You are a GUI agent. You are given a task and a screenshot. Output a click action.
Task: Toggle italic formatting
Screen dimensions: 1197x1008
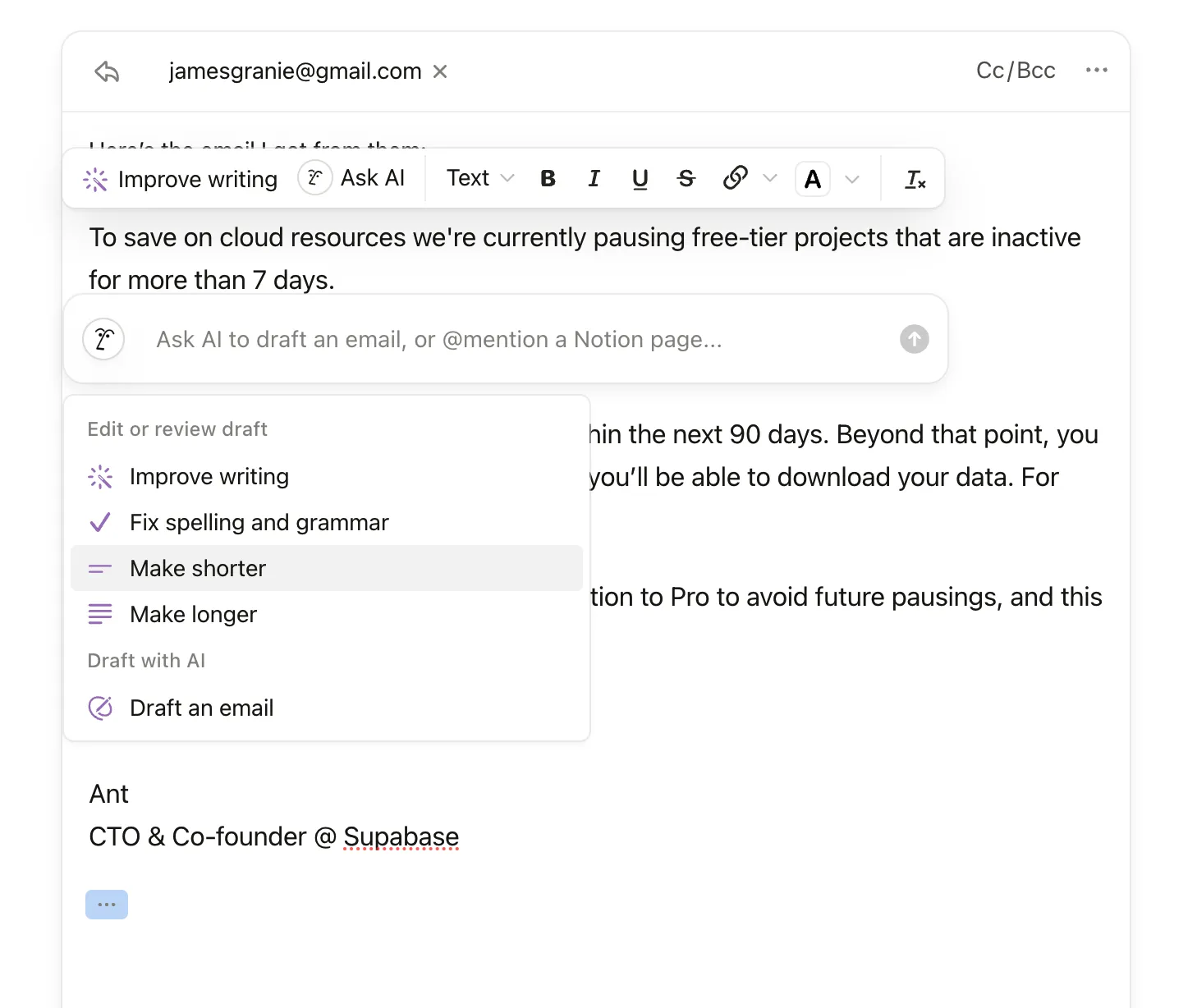tap(594, 178)
